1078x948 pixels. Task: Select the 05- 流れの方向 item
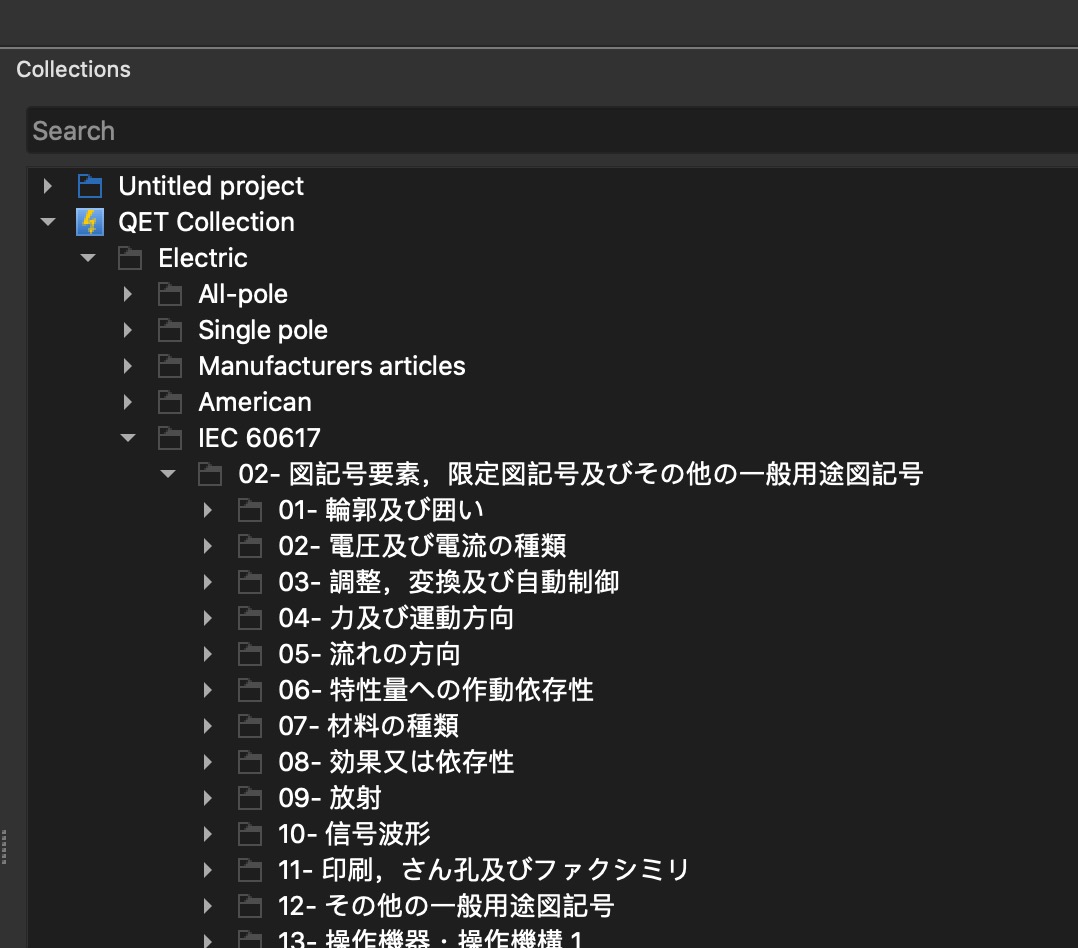pos(369,654)
